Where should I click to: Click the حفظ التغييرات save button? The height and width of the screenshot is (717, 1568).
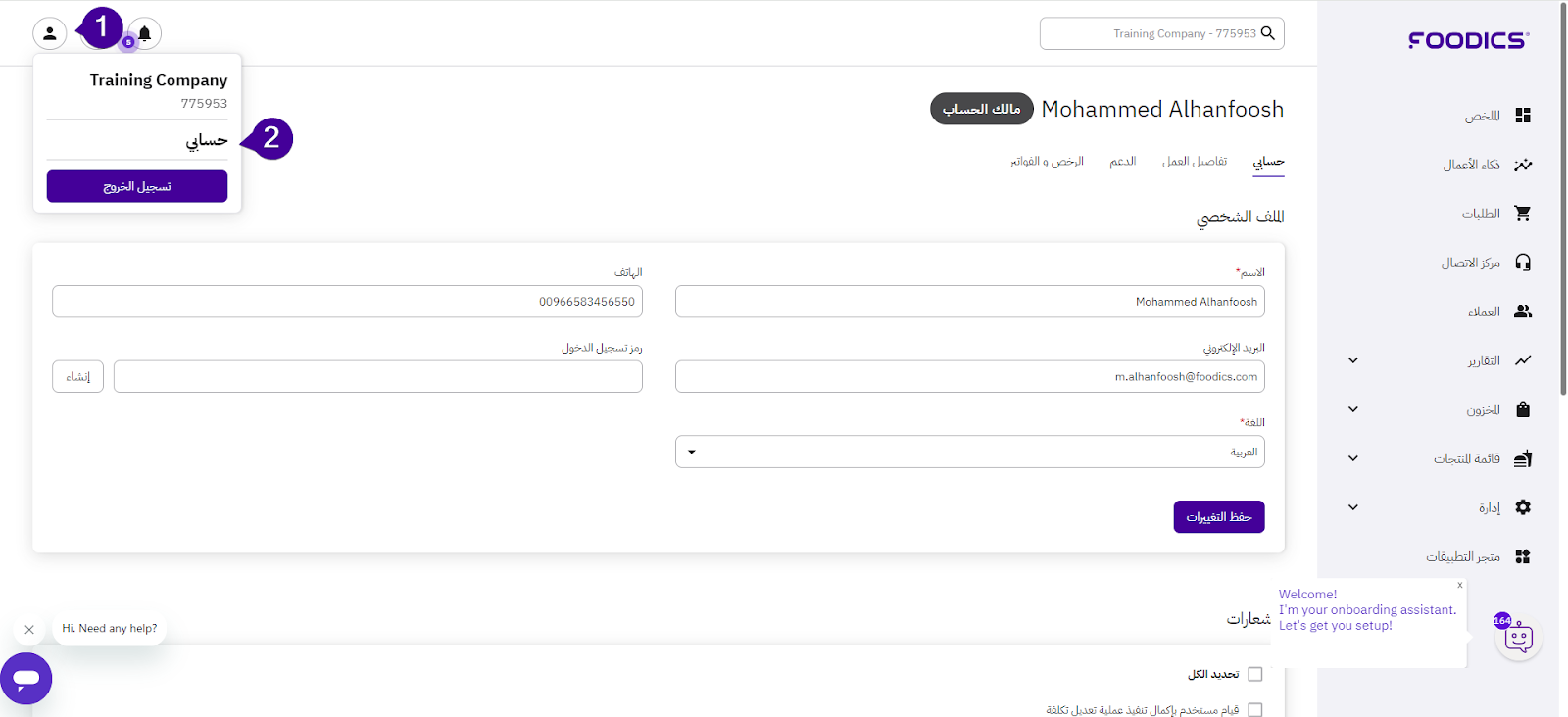(x=1218, y=516)
